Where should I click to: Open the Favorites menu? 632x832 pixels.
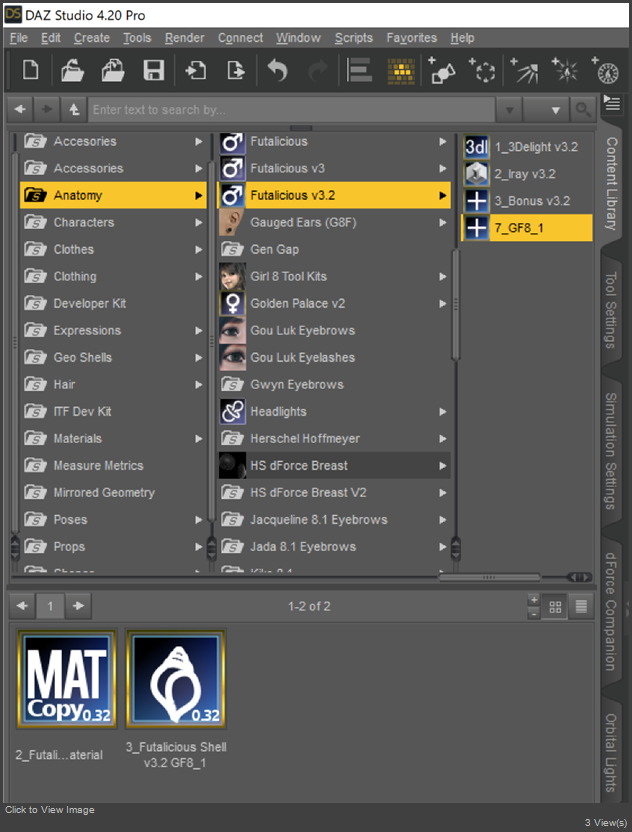tap(412, 38)
